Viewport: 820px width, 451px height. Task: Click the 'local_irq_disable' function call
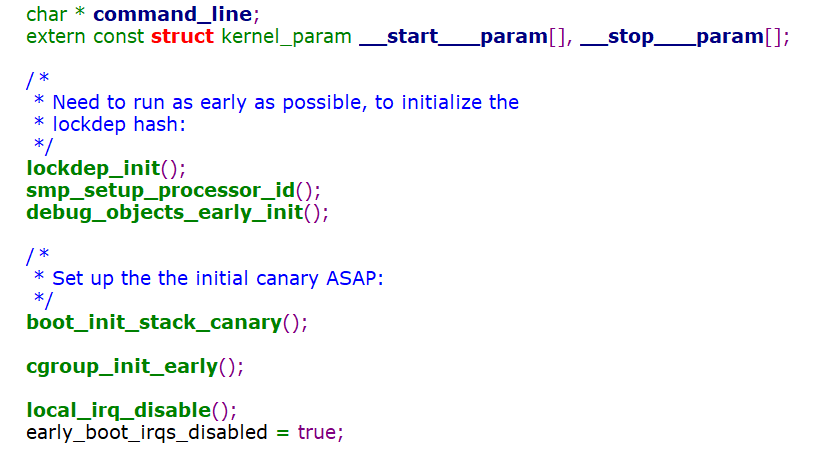(119, 410)
